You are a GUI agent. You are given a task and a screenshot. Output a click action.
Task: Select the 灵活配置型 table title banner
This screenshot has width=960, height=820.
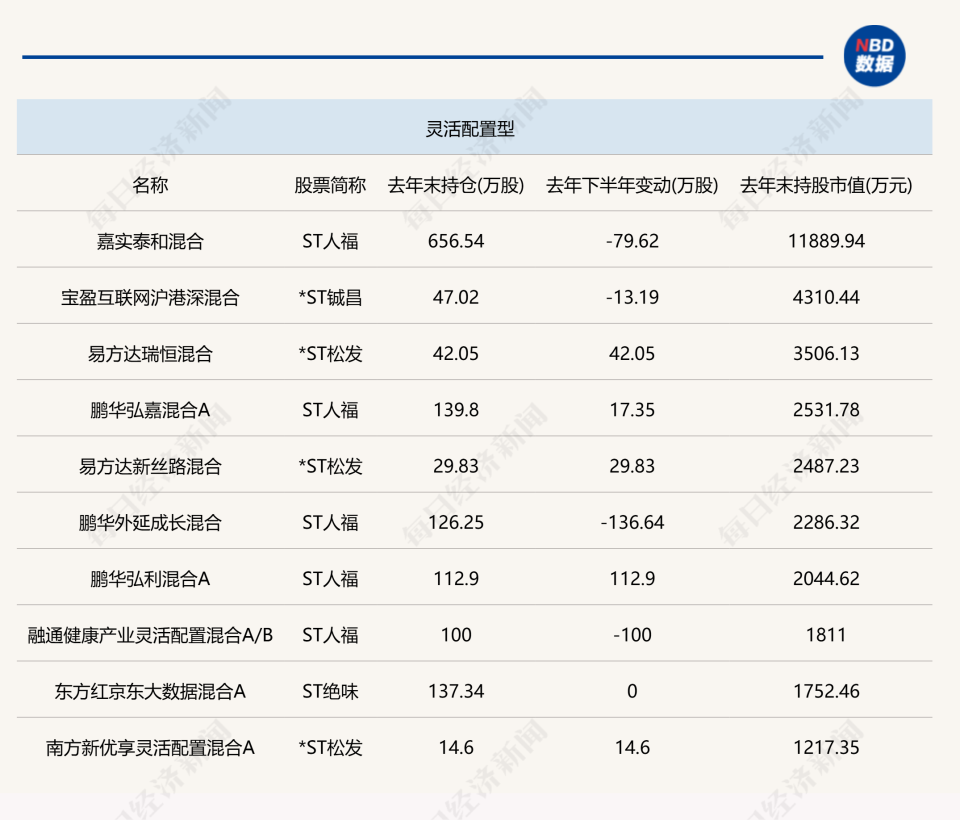(x=474, y=127)
